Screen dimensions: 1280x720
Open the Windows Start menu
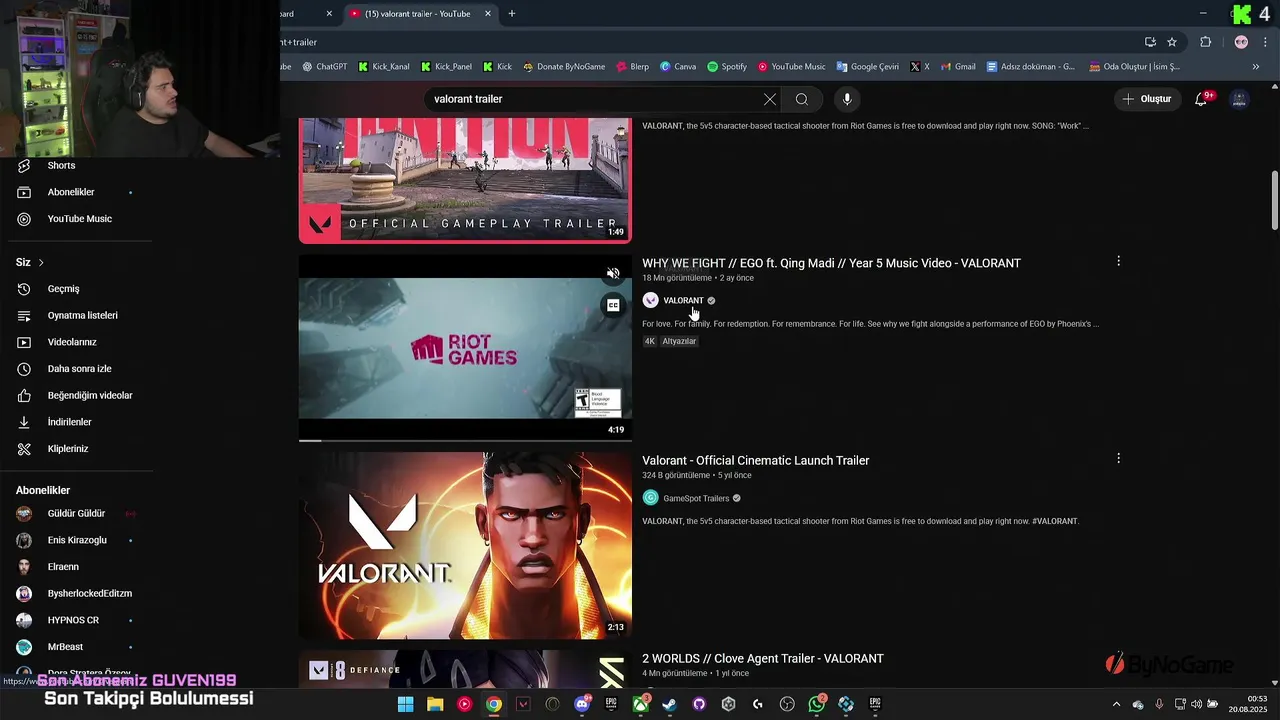pos(405,704)
